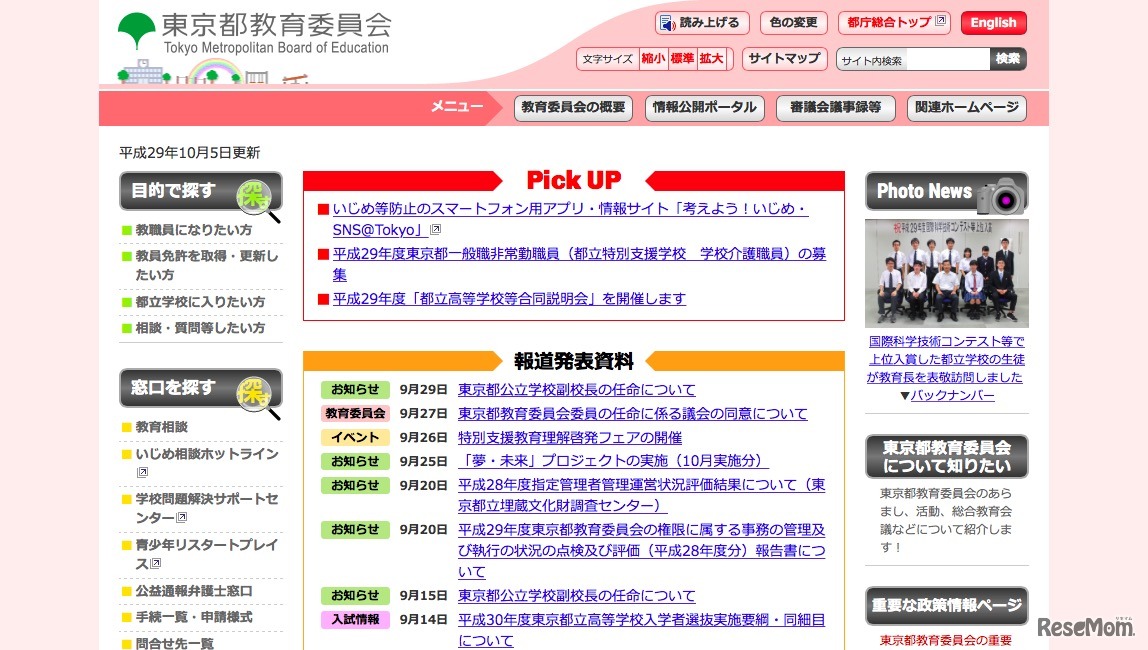Open the 色の変更 color change option
The height and width of the screenshot is (650, 1148).
[793, 23]
